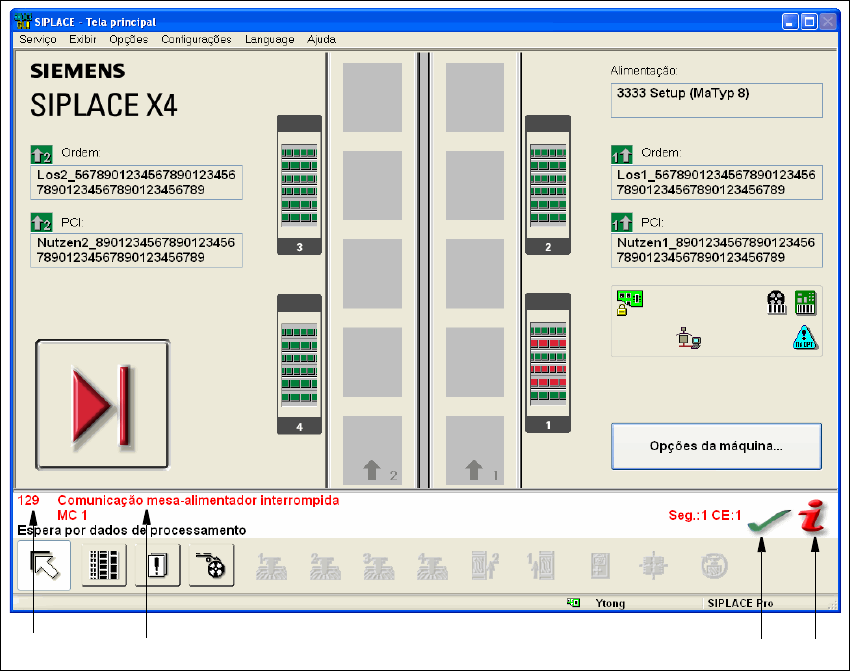850x671 pixels.
Task: Click the Los2 order name field
Action: tap(136, 183)
